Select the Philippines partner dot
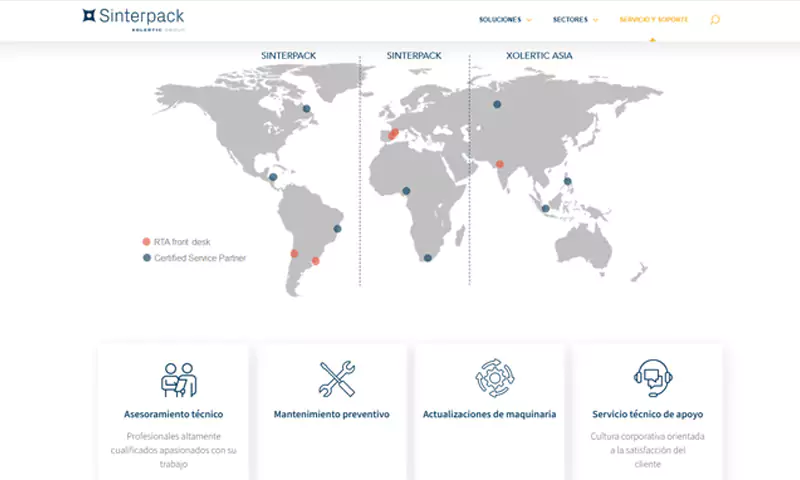This screenshot has height=480, width=800. point(567,181)
